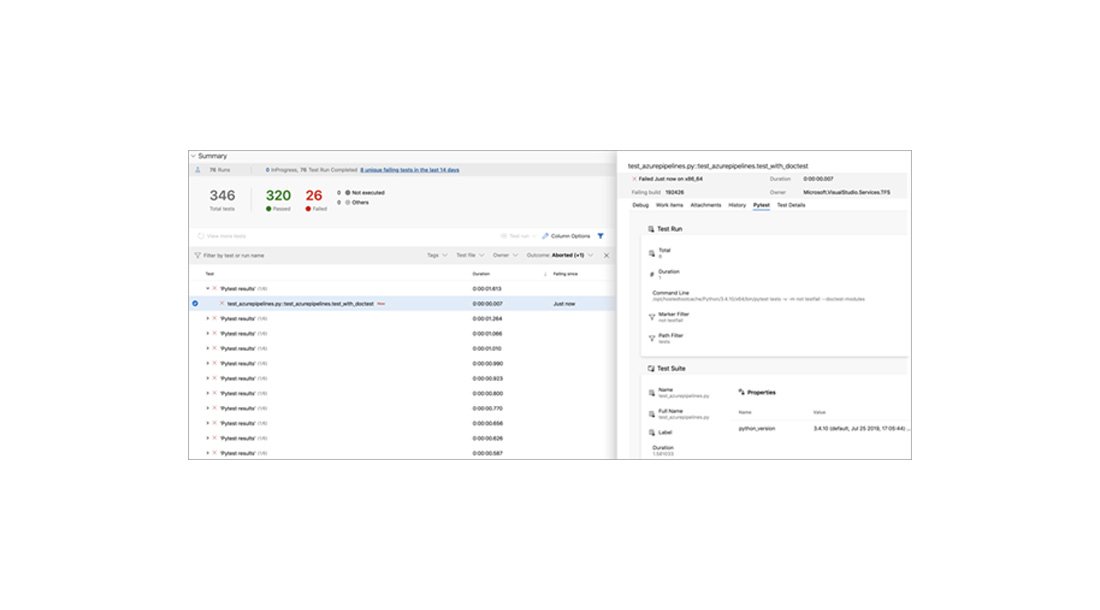The width and height of the screenshot is (1100, 610).
Task: Uncheck the selected test_with_doctest row
Action: coord(195,303)
